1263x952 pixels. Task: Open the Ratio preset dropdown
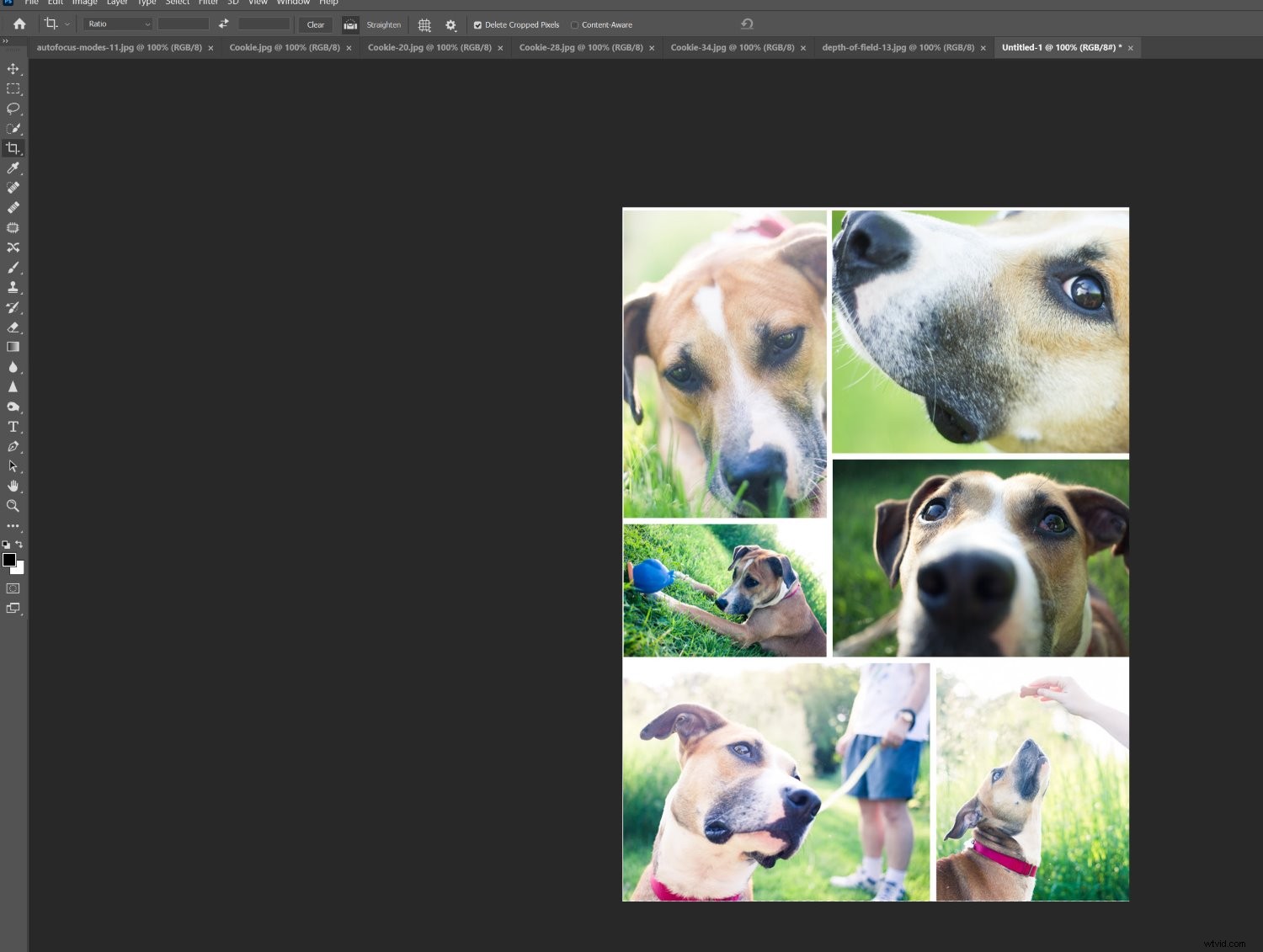(x=116, y=24)
